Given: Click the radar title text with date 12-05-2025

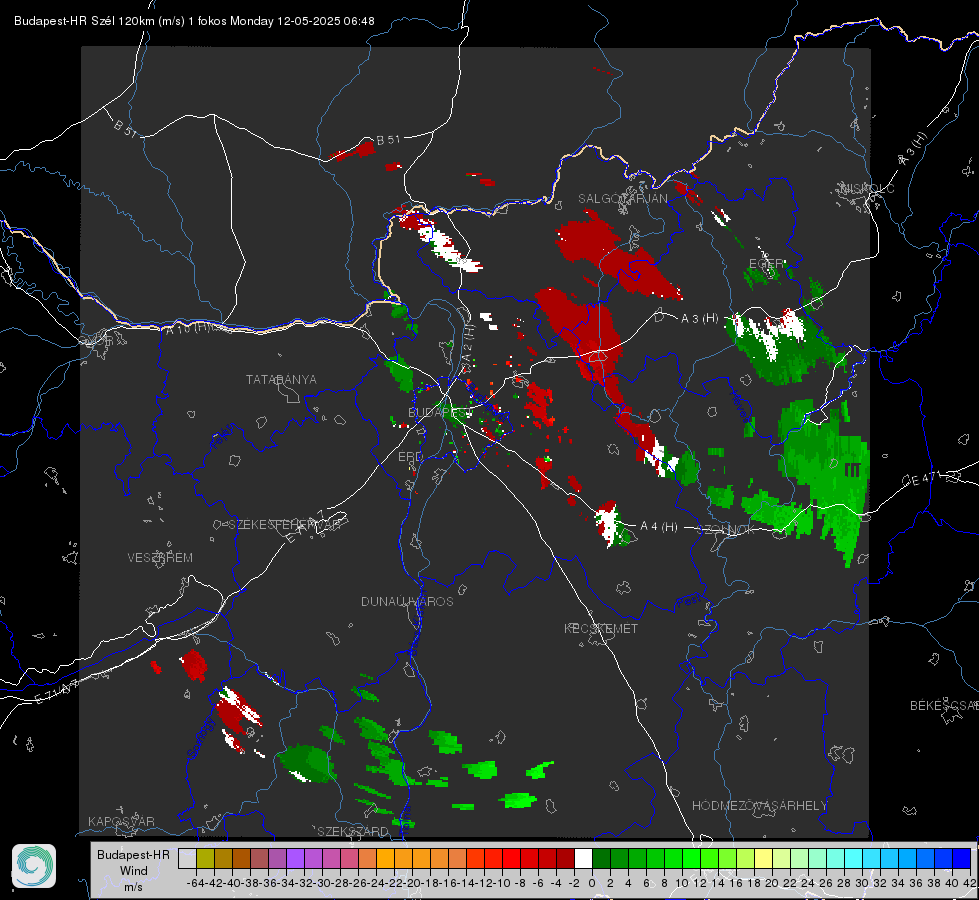Looking at the screenshot, I should [194, 21].
